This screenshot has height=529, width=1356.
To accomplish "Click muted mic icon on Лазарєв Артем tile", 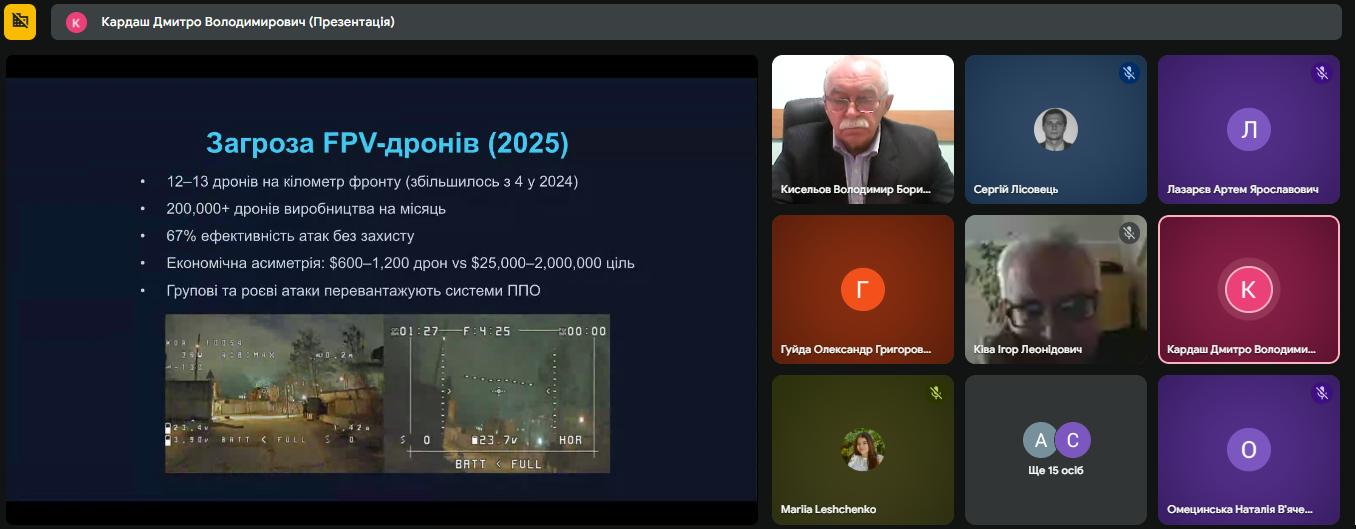I will coord(1321,73).
